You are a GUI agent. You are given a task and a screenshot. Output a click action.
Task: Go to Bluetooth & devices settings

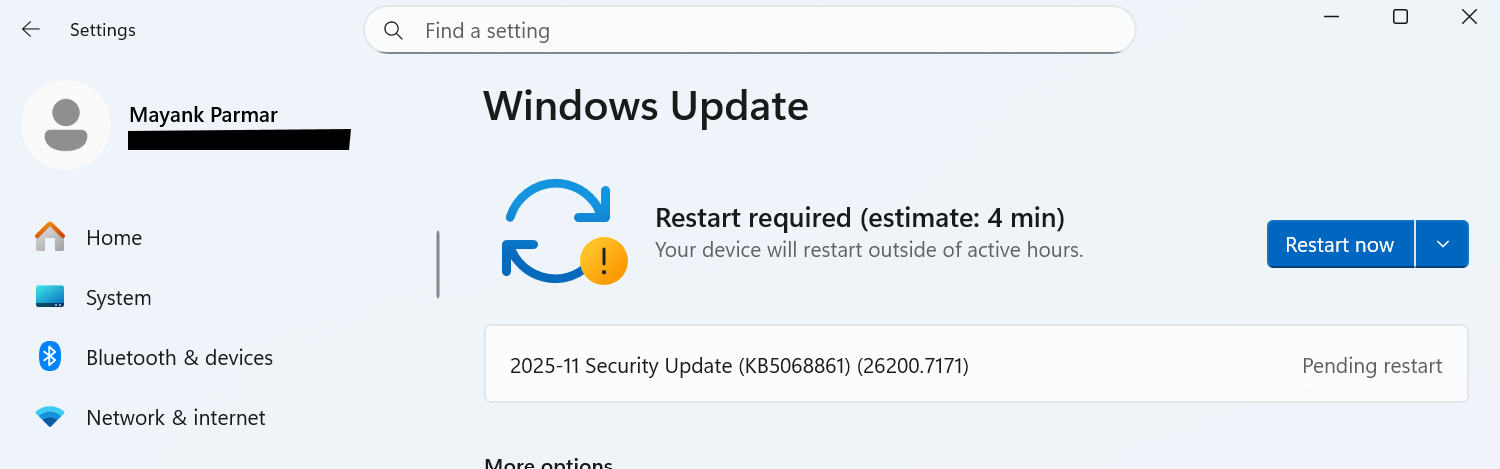click(x=179, y=358)
